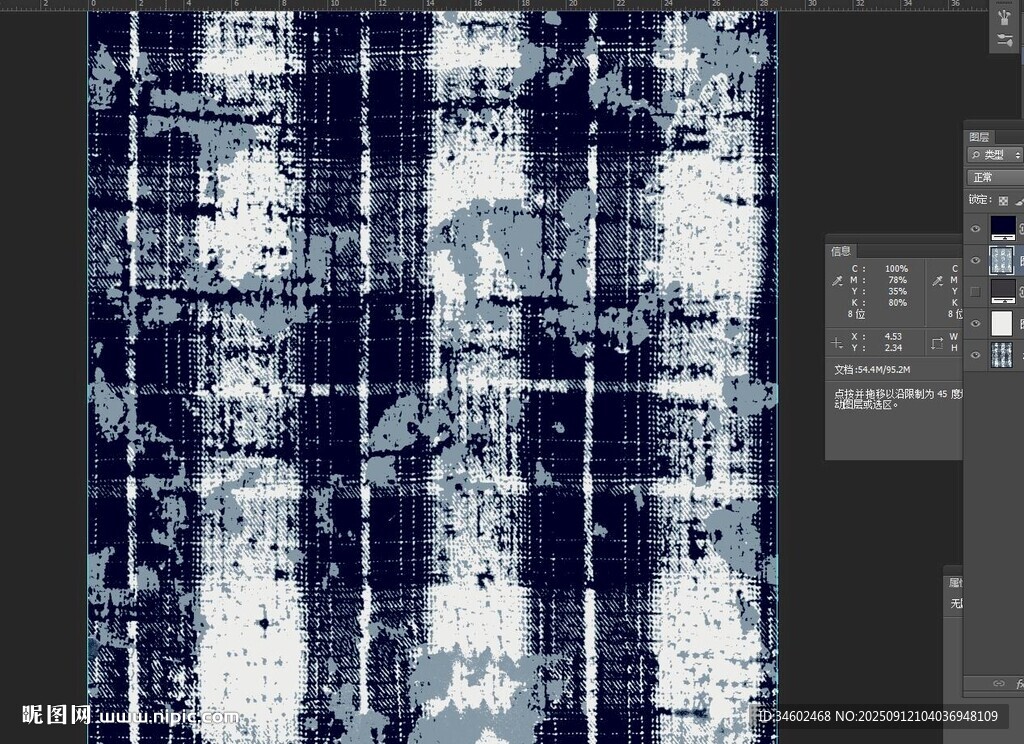This screenshot has height=744, width=1024.
Task: Open the blend mode dropdown set to 正常
Action: pos(995,177)
